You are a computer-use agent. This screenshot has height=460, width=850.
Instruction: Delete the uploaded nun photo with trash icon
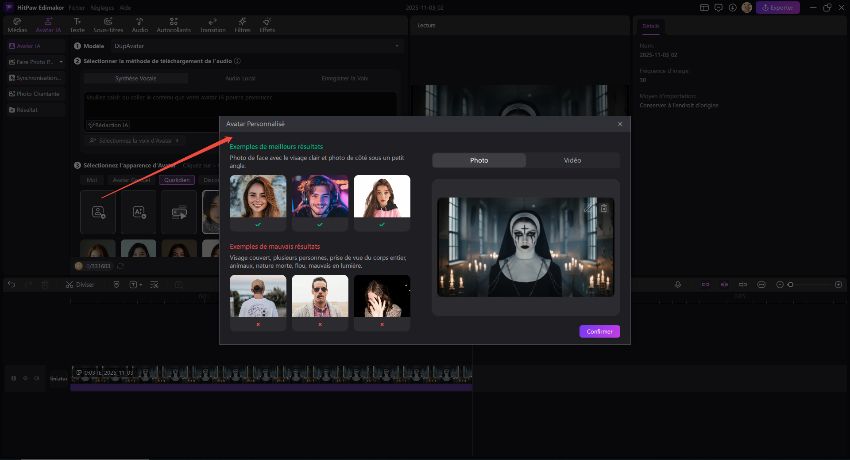tap(604, 208)
